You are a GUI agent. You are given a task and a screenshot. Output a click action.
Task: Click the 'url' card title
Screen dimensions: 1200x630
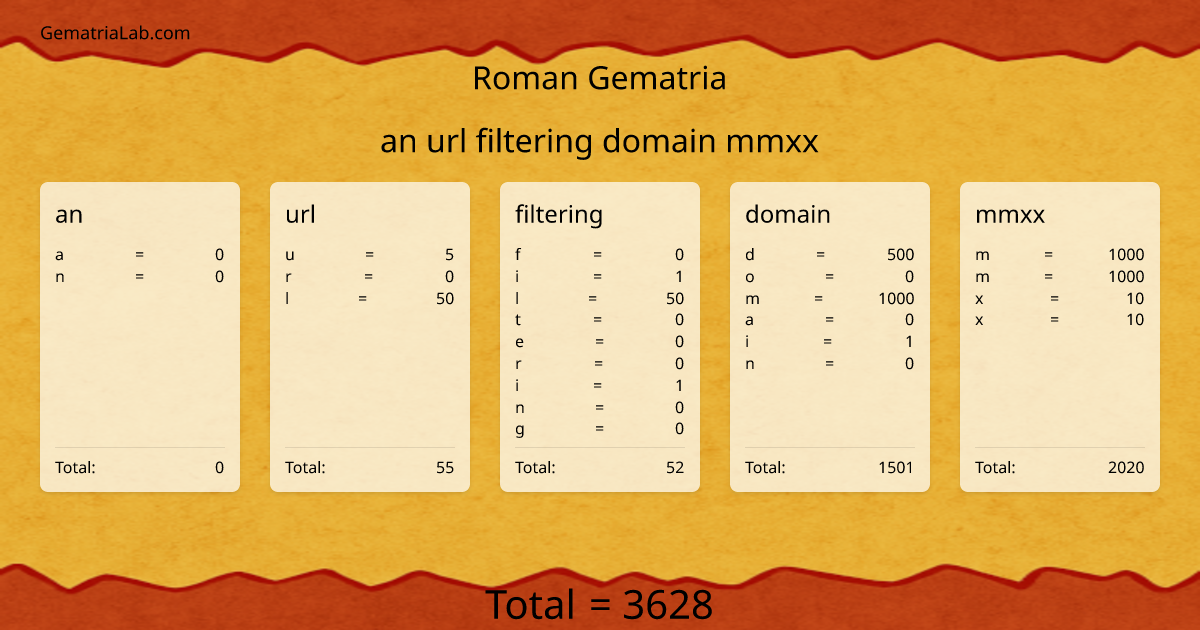(300, 214)
